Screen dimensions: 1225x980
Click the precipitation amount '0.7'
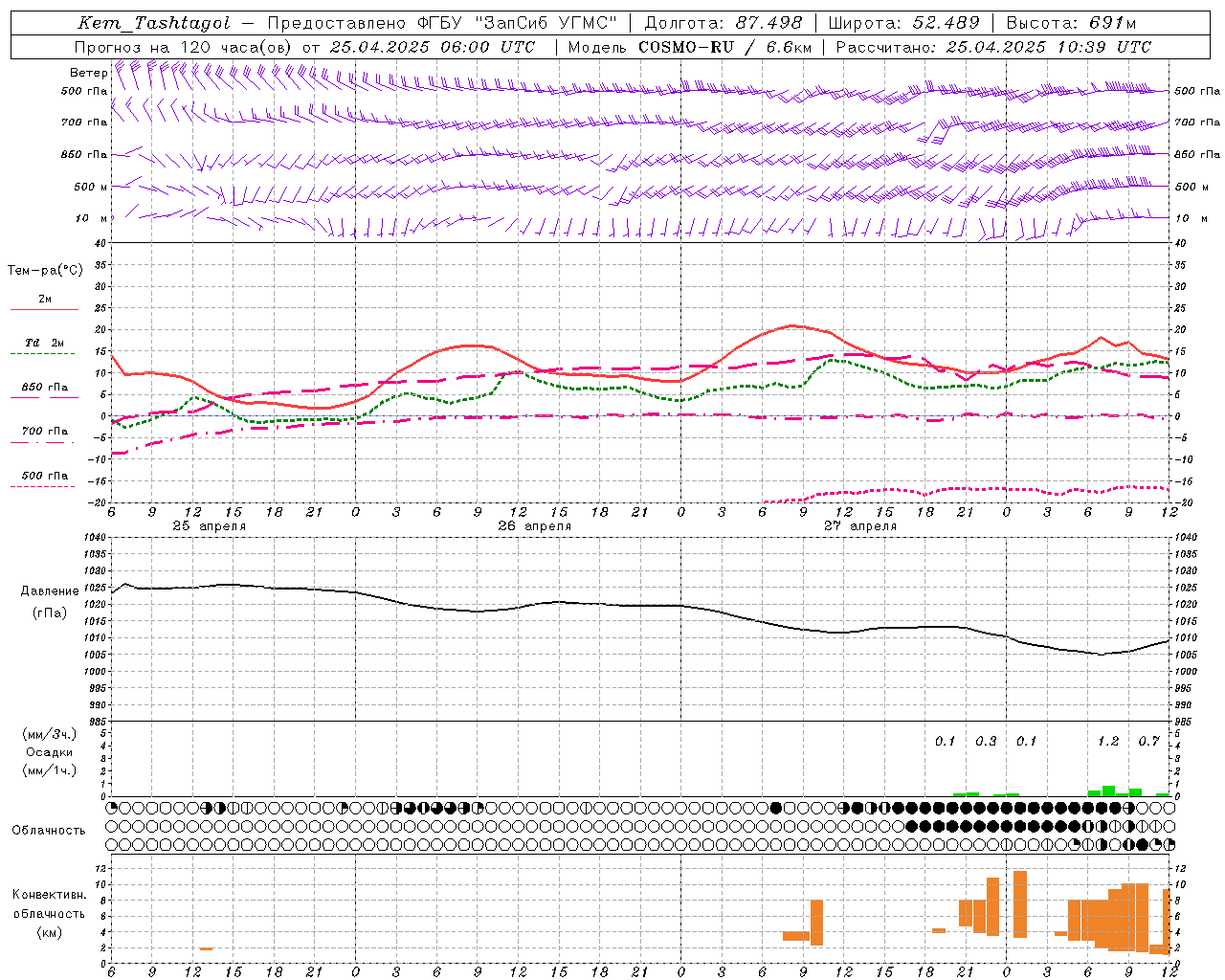click(1148, 742)
